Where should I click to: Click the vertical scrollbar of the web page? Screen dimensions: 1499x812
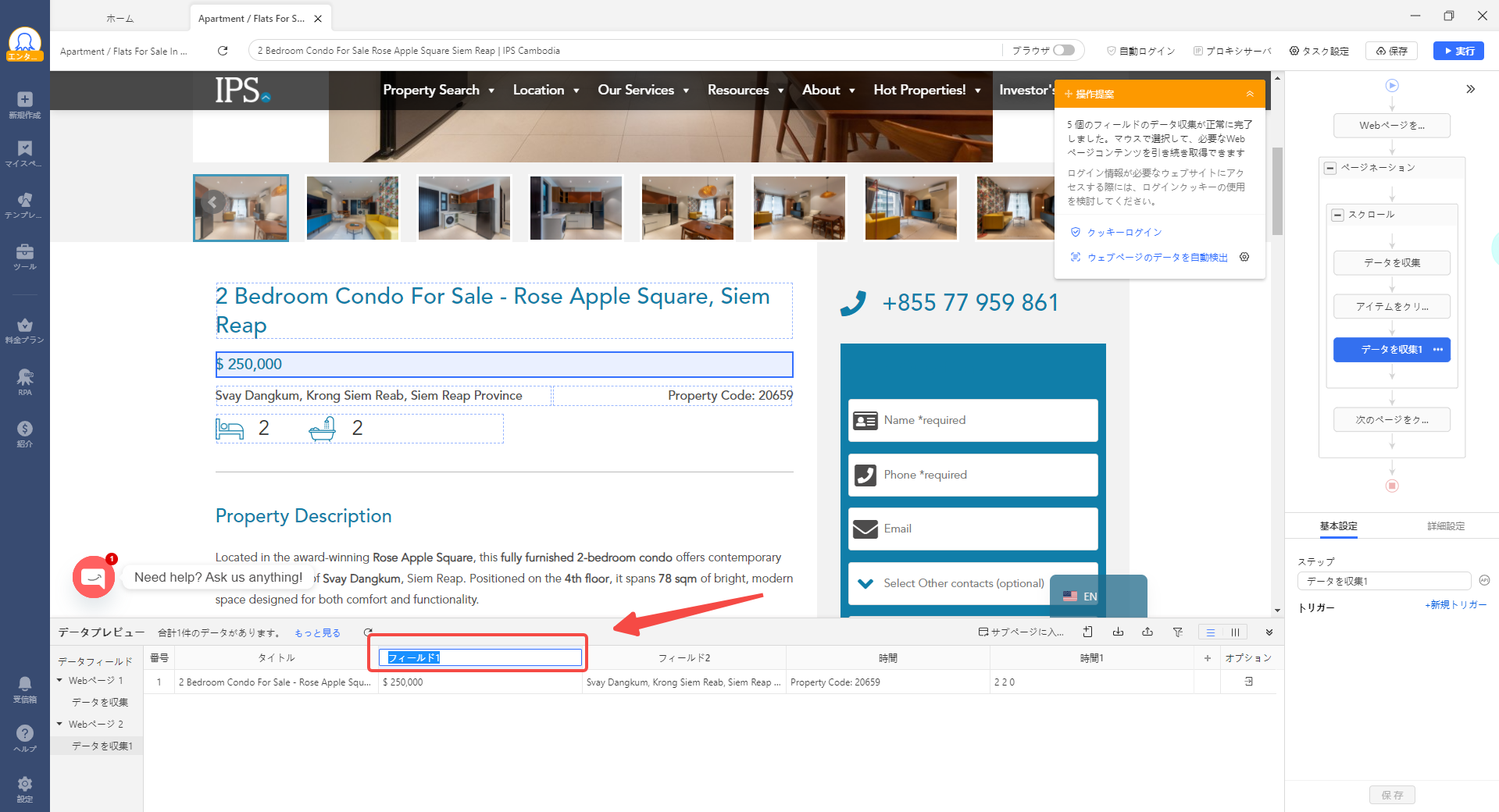coord(1277,191)
